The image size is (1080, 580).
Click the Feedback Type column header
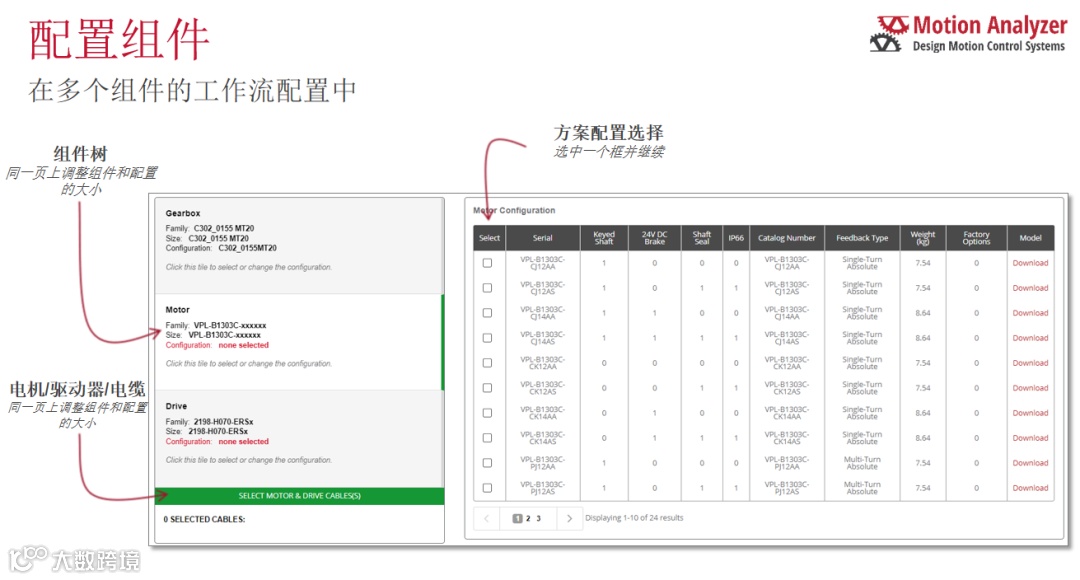(x=862, y=238)
